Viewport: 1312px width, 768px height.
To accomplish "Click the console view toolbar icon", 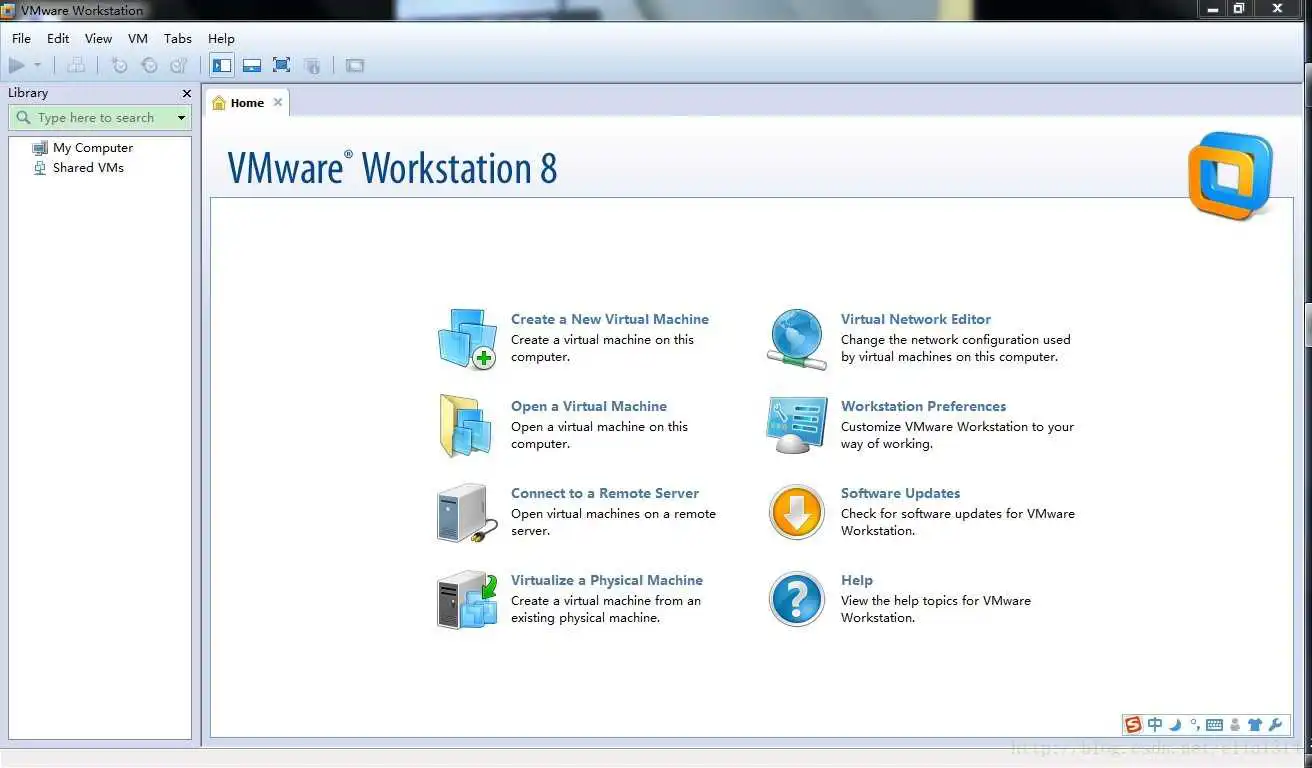I will tap(355, 66).
